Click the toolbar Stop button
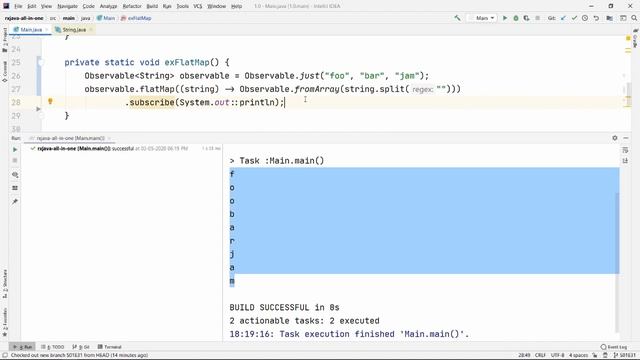 pos(538,18)
